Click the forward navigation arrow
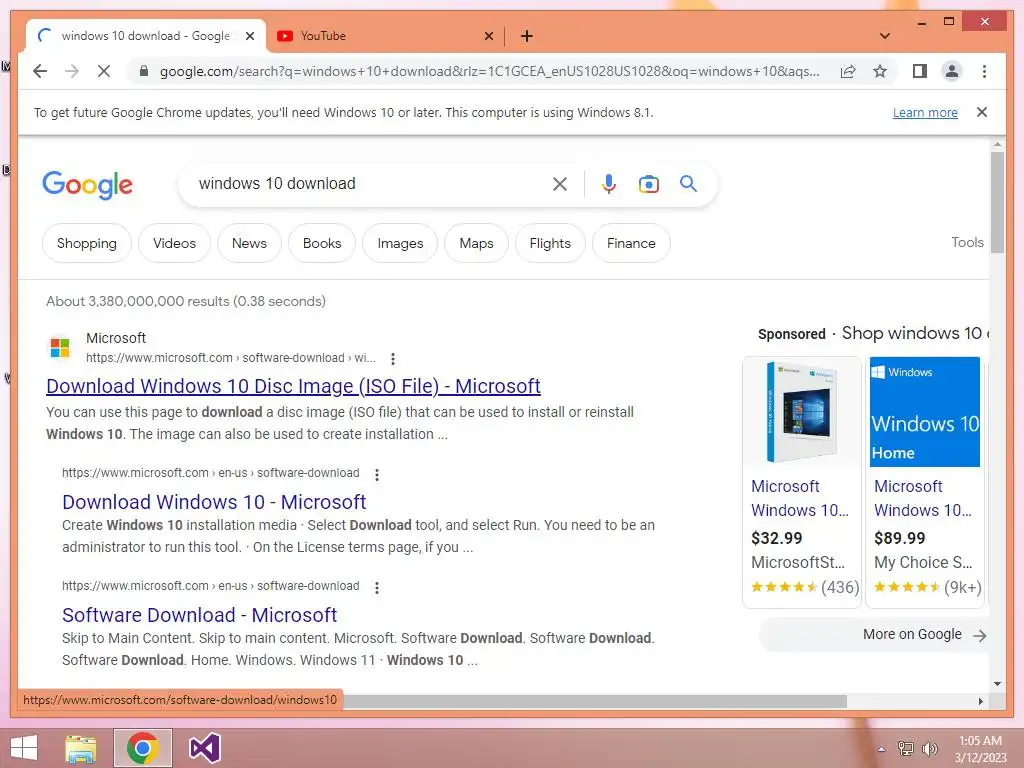The width and height of the screenshot is (1024, 768). 72,71
